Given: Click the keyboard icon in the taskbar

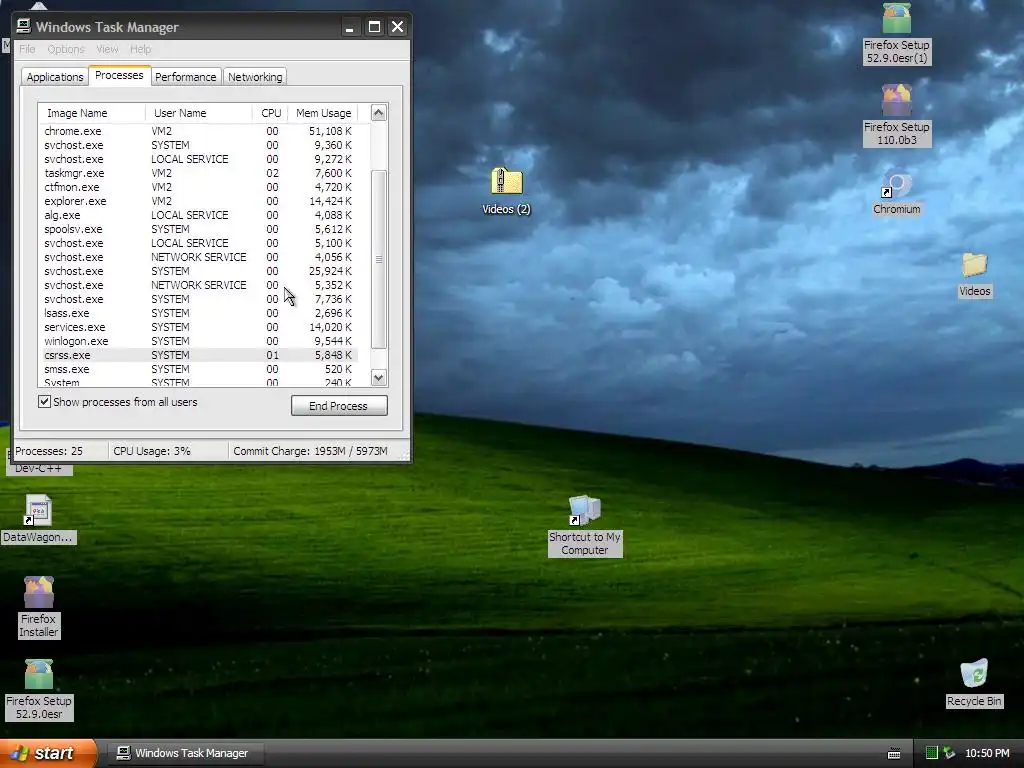Looking at the screenshot, I should 894,754.
